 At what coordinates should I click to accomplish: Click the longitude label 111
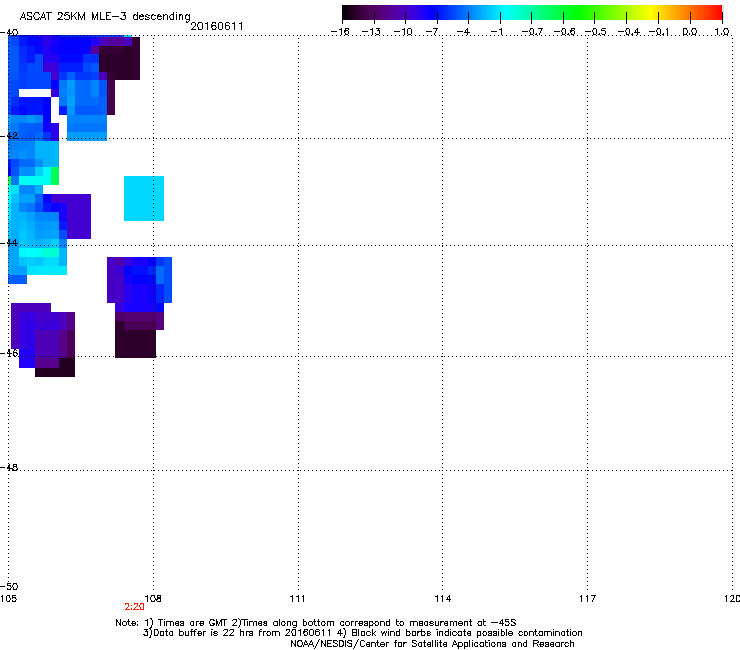[297, 599]
